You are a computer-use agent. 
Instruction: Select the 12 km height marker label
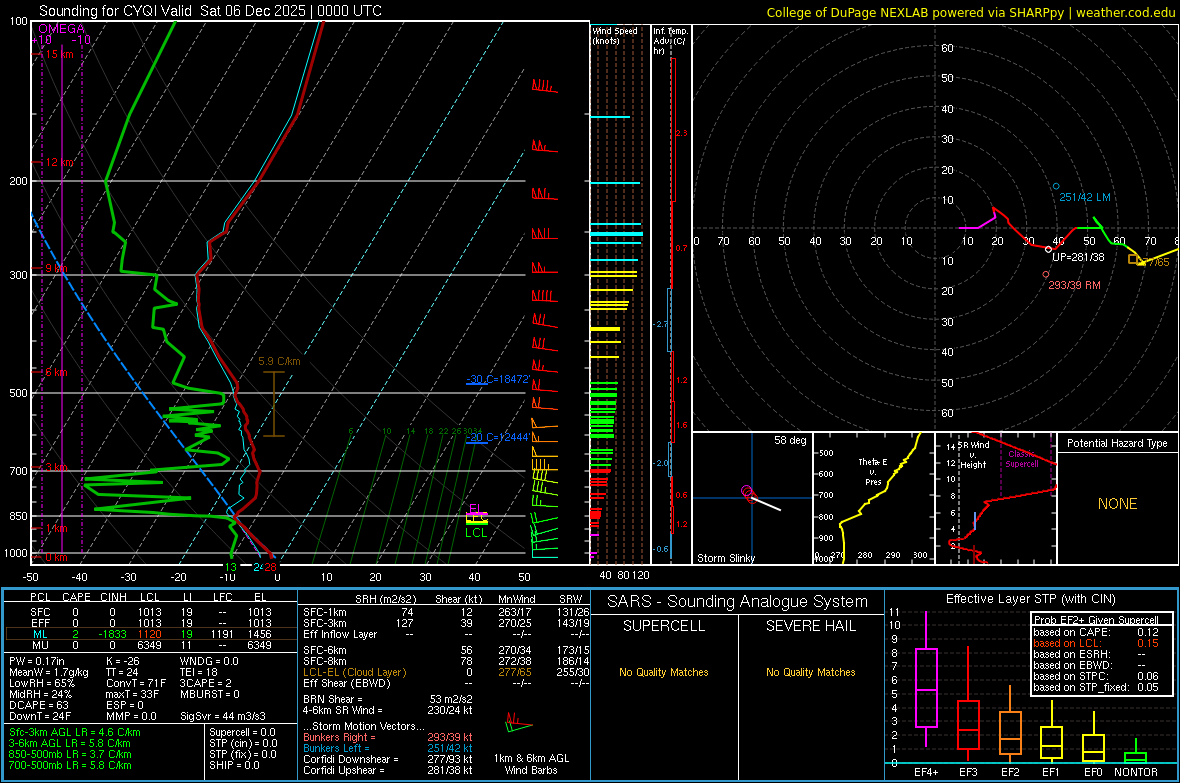[60, 163]
